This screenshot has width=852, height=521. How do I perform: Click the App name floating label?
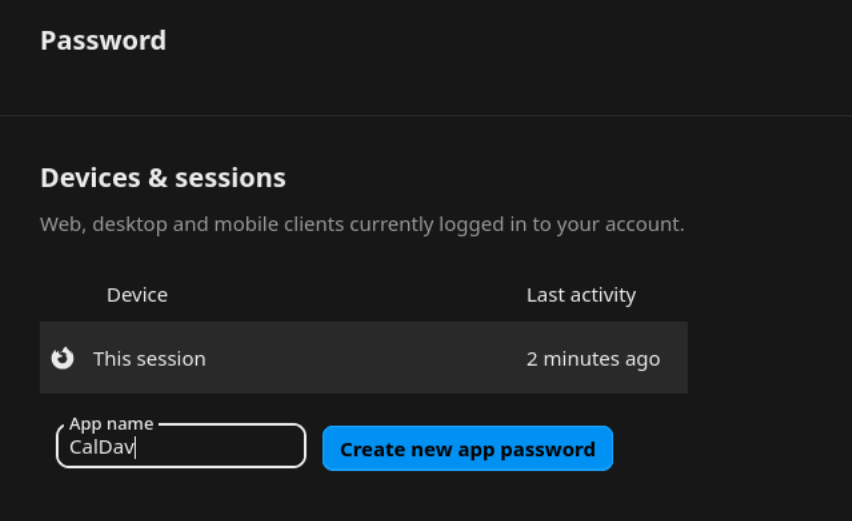point(111,424)
